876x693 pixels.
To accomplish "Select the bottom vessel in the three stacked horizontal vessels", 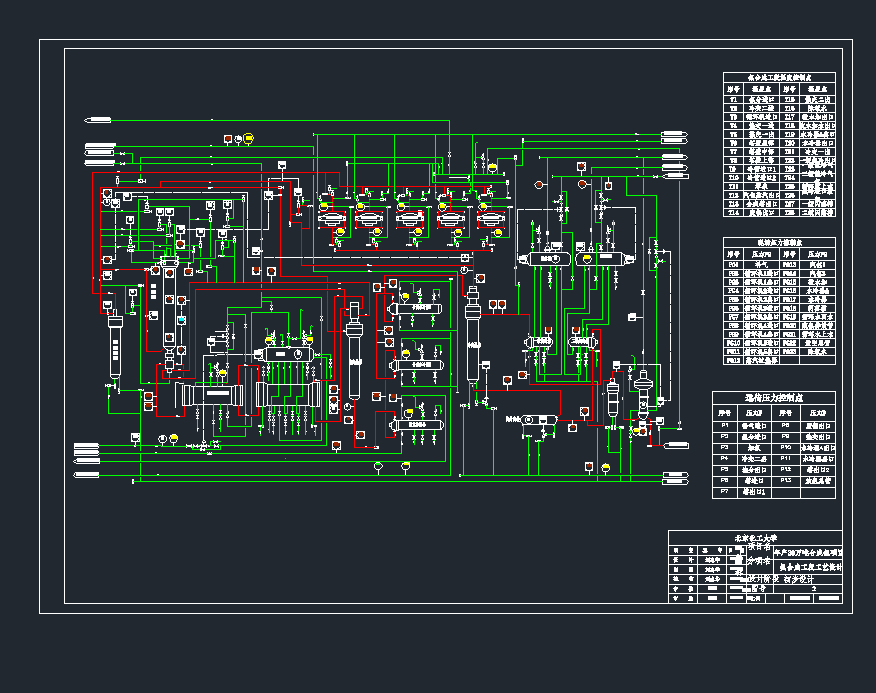I will coord(416,424).
